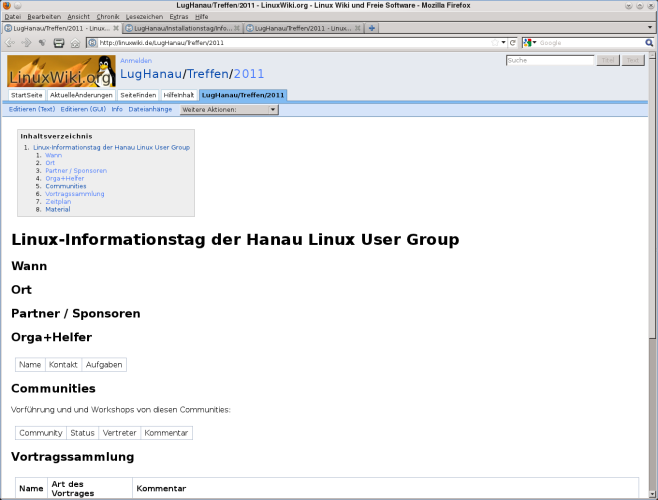Click the browser Back arrow button

[11, 43]
